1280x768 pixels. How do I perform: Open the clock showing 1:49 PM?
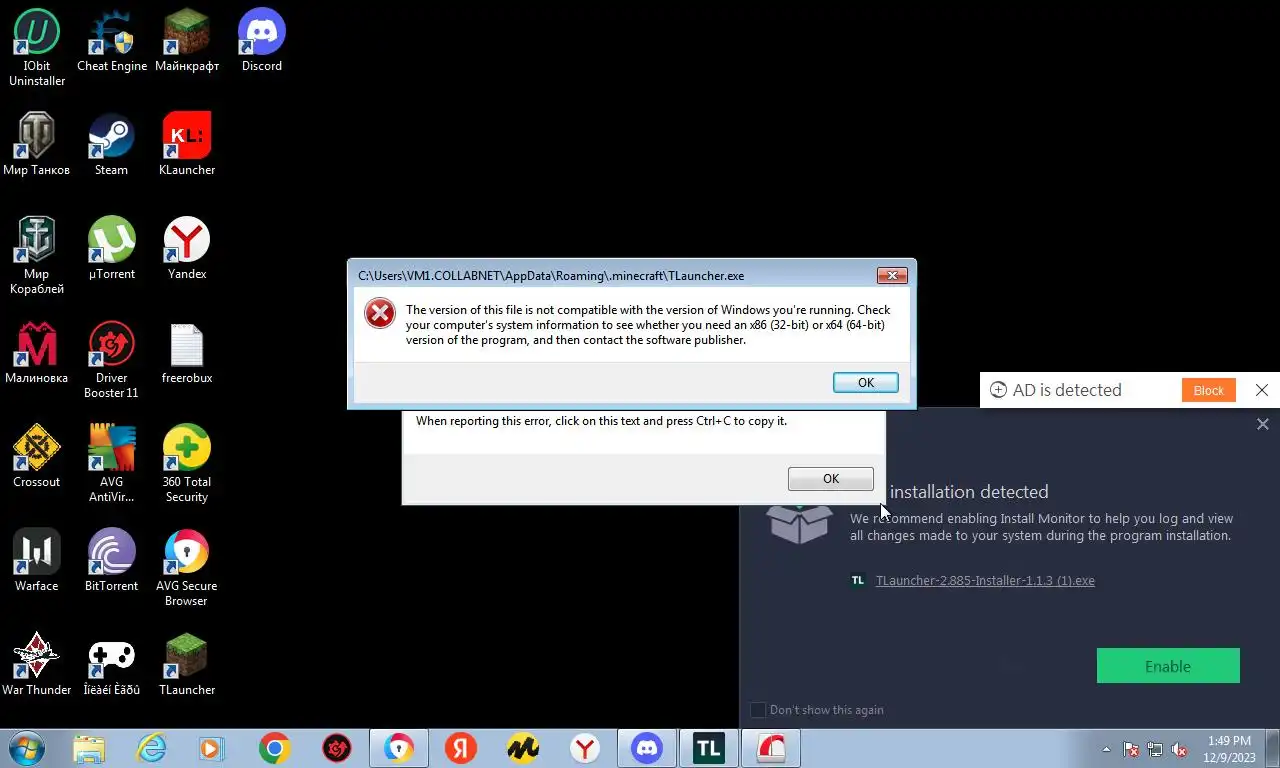1229,749
